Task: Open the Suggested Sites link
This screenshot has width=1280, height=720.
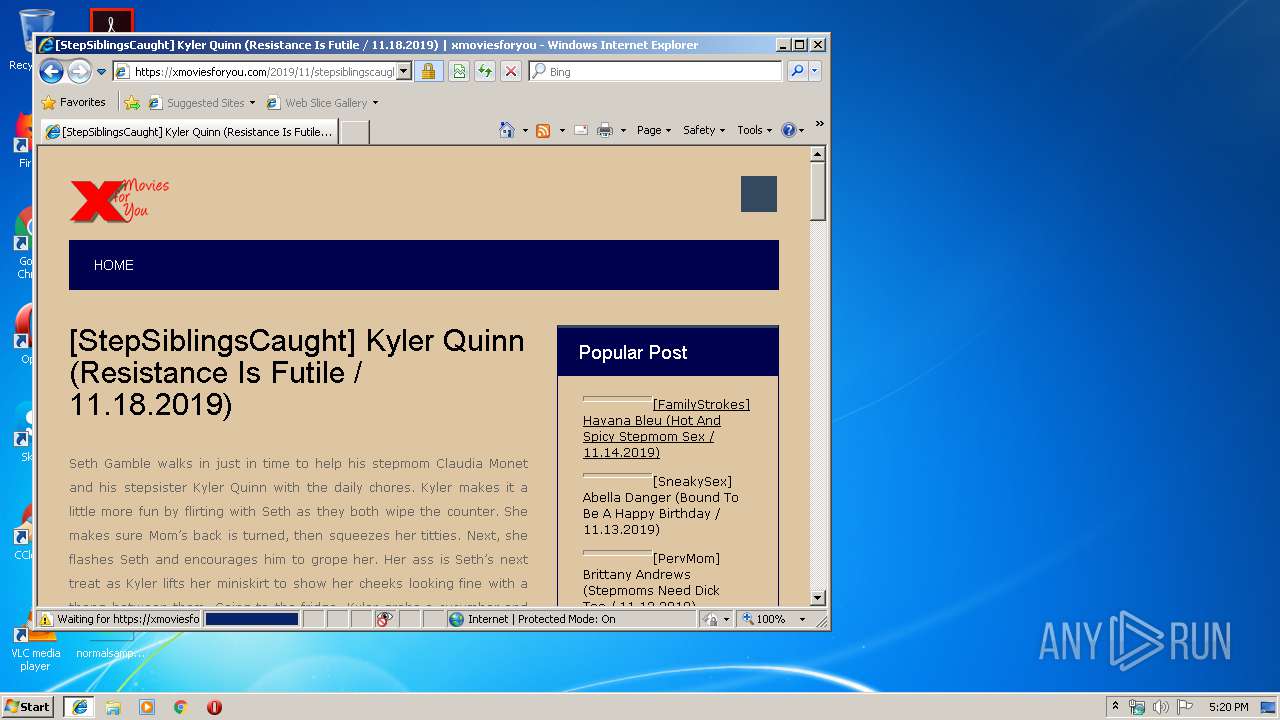Action: [201, 103]
